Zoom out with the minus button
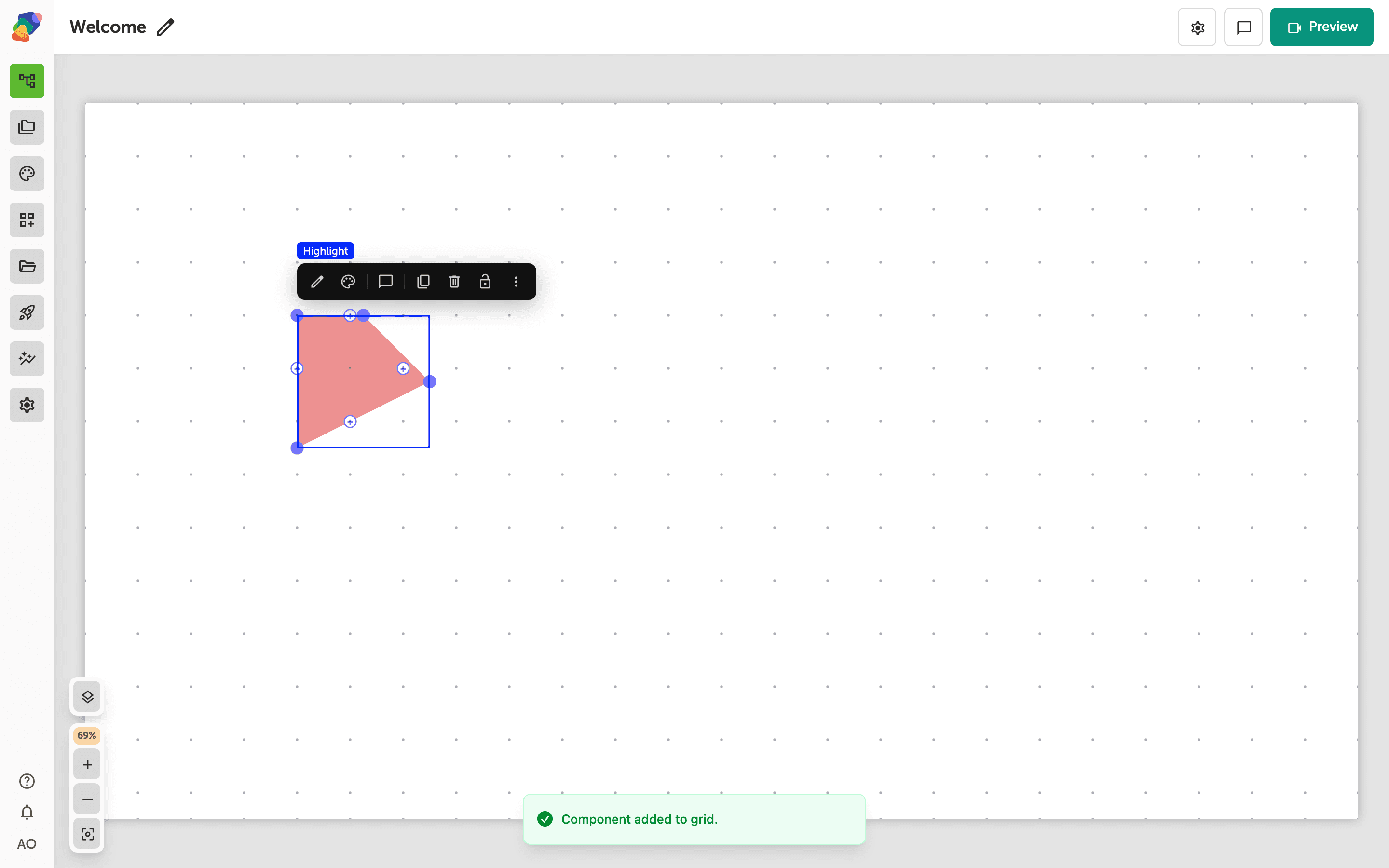The height and width of the screenshot is (868, 1389). [x=87, y=799]
